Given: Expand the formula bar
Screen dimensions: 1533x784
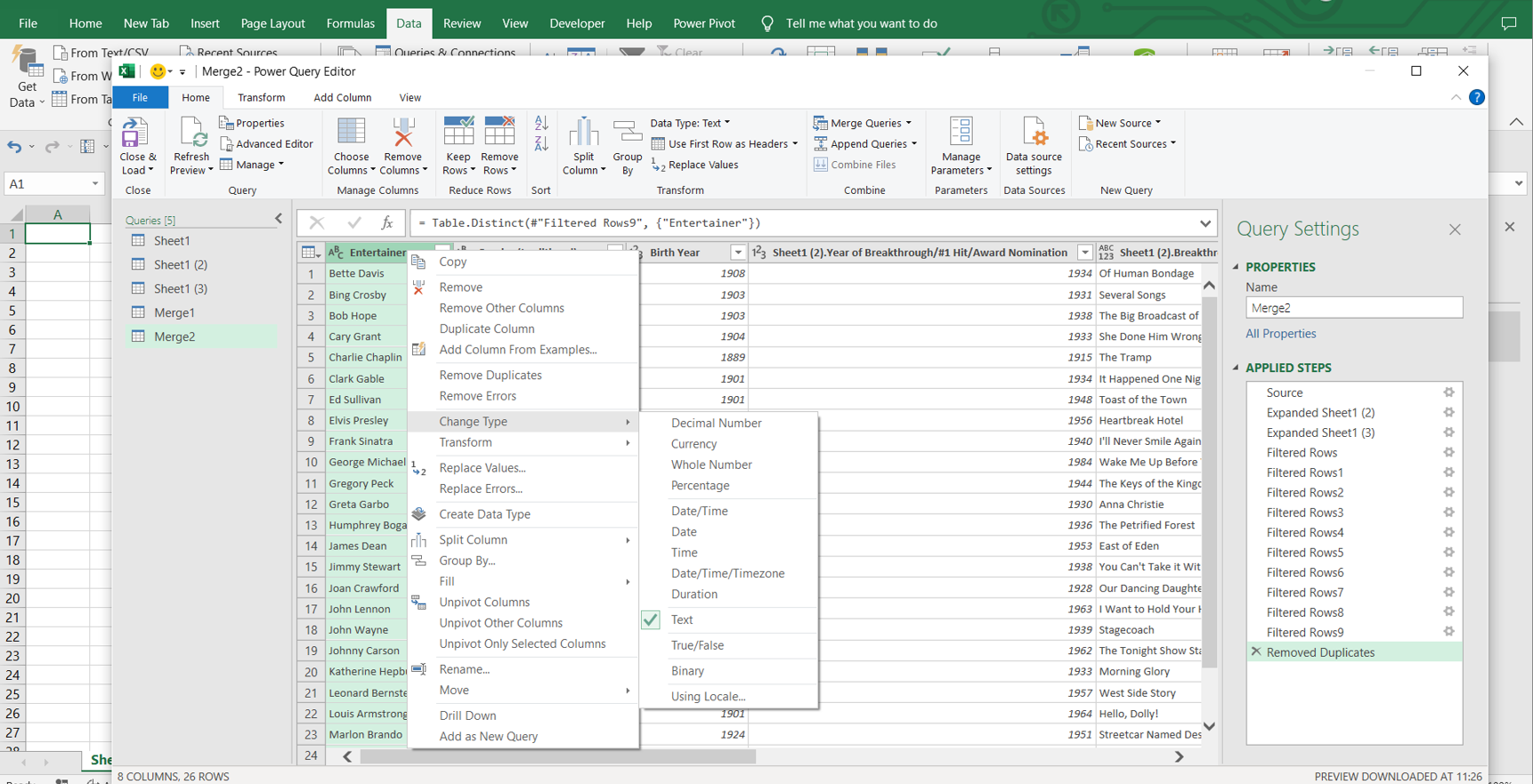Looking at the screenshot, I should (x=1205, y=223).
